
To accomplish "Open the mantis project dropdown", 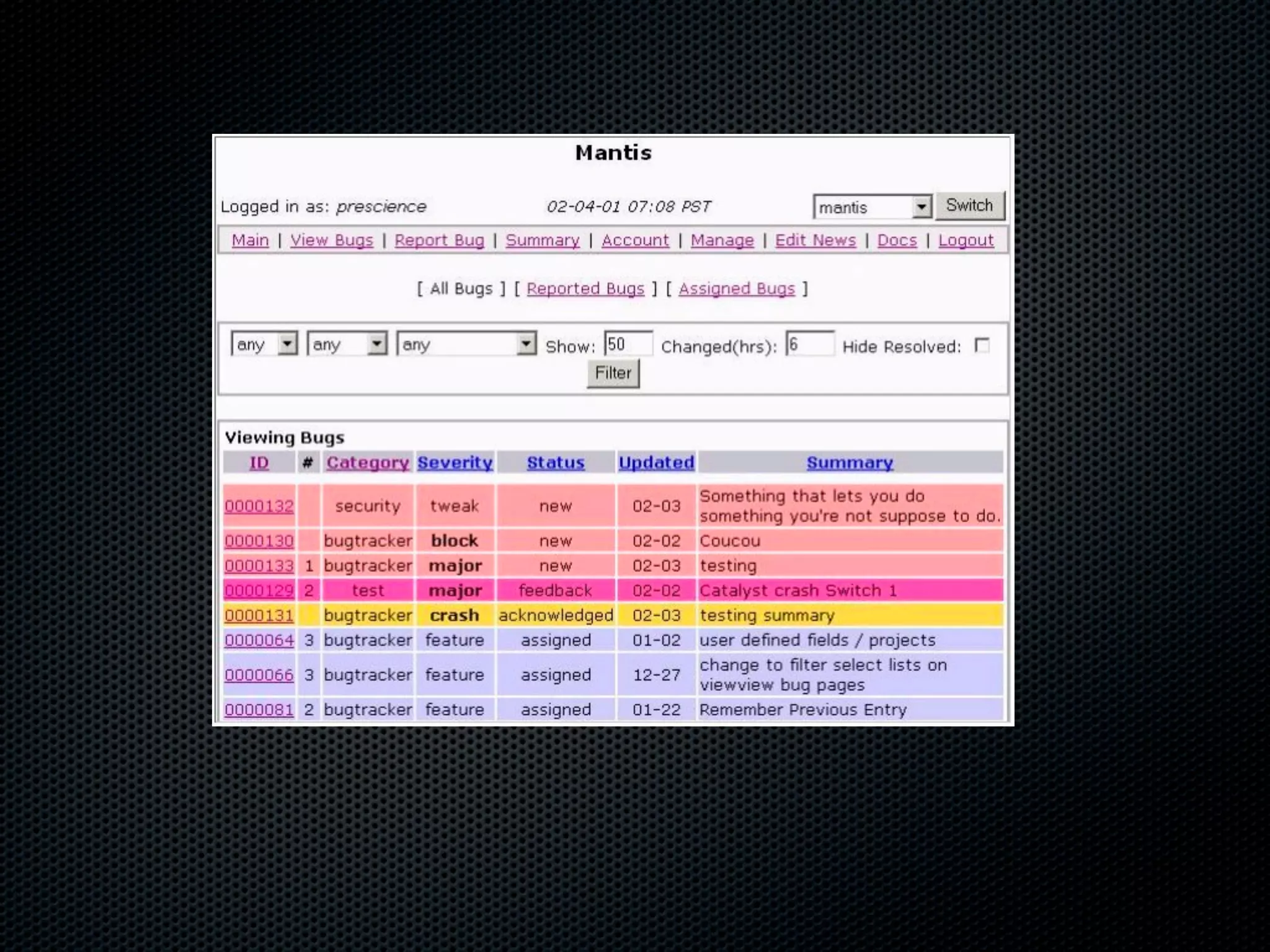I will 921,206.
